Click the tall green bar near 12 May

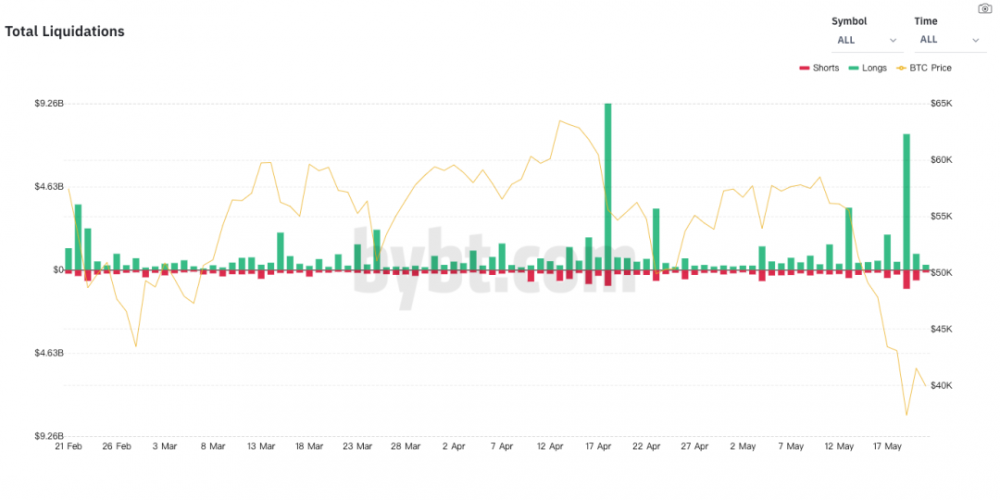click(848, 238)
